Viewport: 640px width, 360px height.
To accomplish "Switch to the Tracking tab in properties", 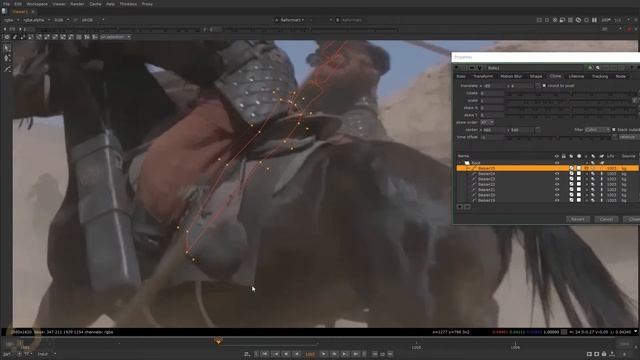I will coord(600,76).
